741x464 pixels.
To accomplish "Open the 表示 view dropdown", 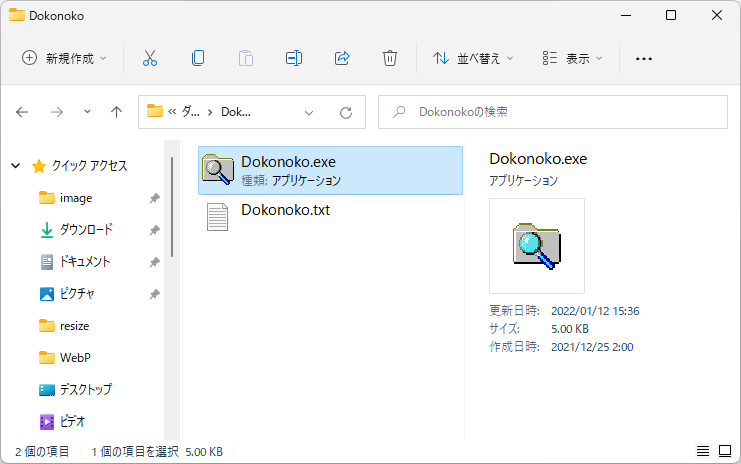I will tap(572, 58).
